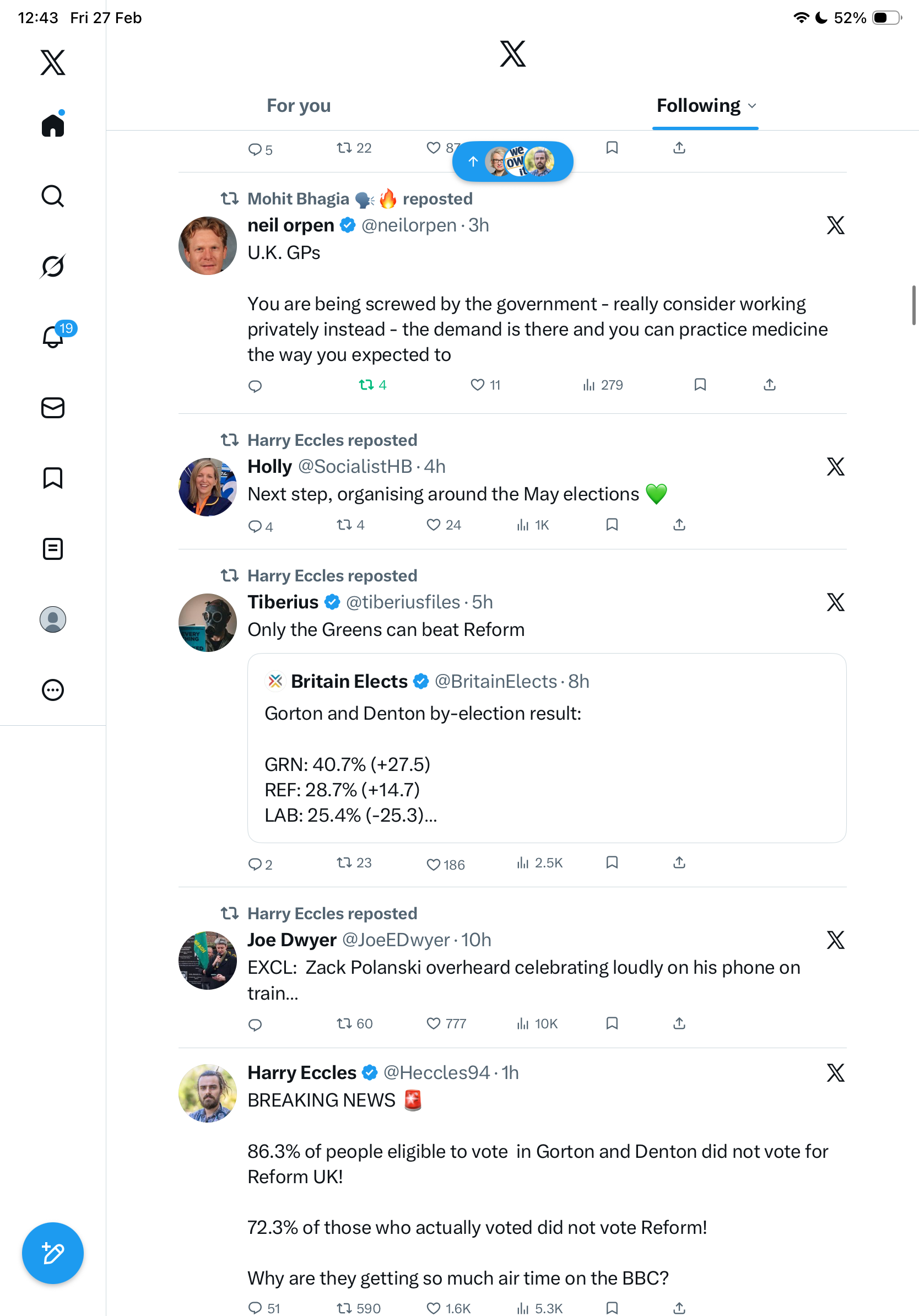Click the timeline scrollbar thumb

click(x=913, y=305)
